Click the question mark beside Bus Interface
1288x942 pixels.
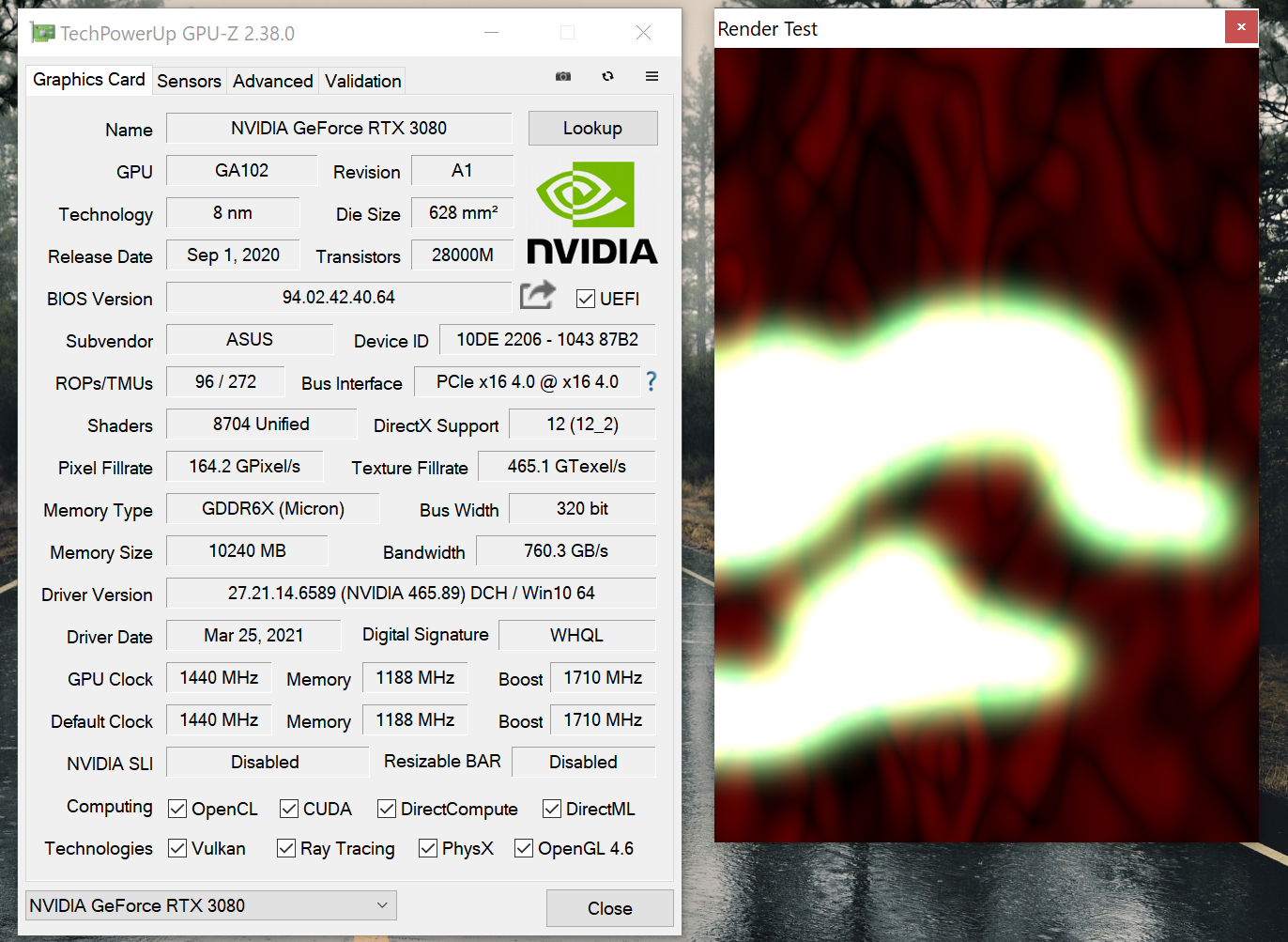pos(651,381)
